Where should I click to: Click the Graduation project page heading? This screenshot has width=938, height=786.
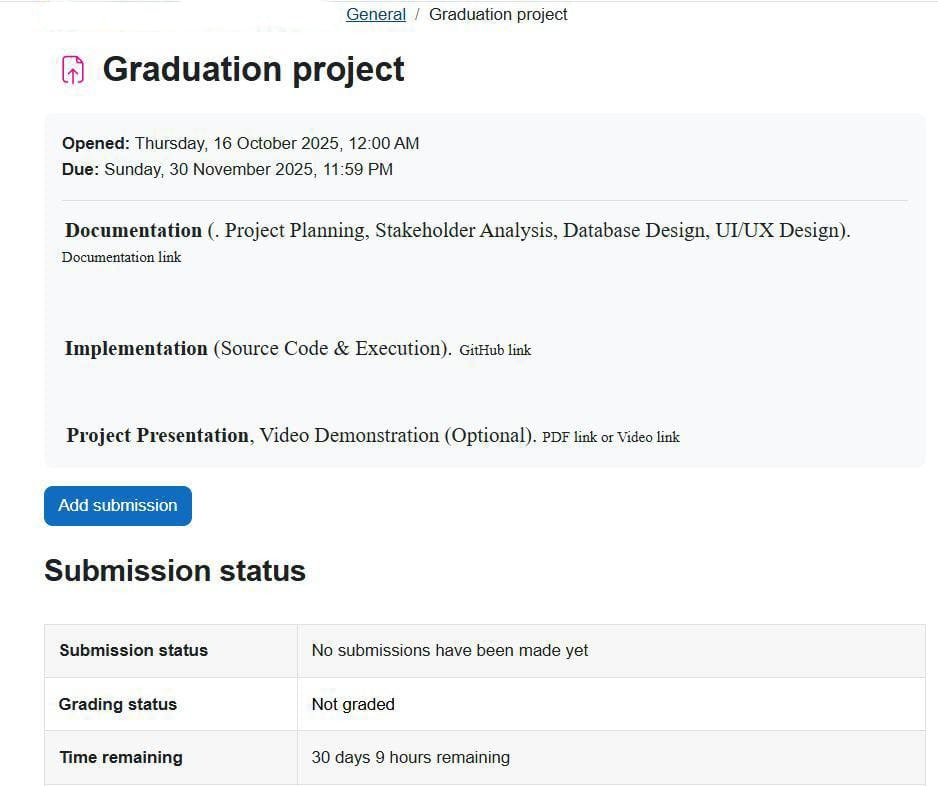[x=253, y=69]
